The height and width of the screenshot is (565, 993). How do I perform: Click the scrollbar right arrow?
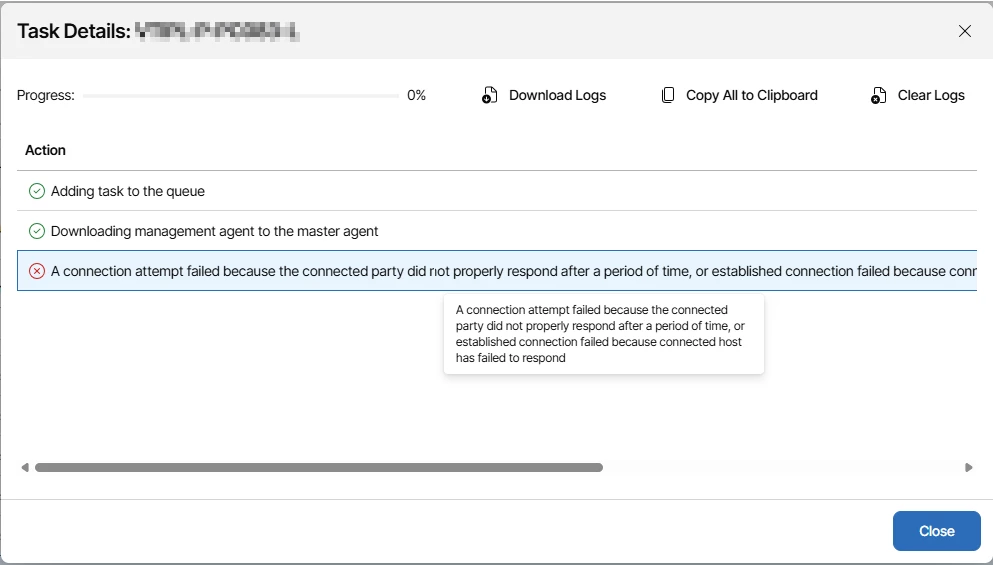coord(968,467)
